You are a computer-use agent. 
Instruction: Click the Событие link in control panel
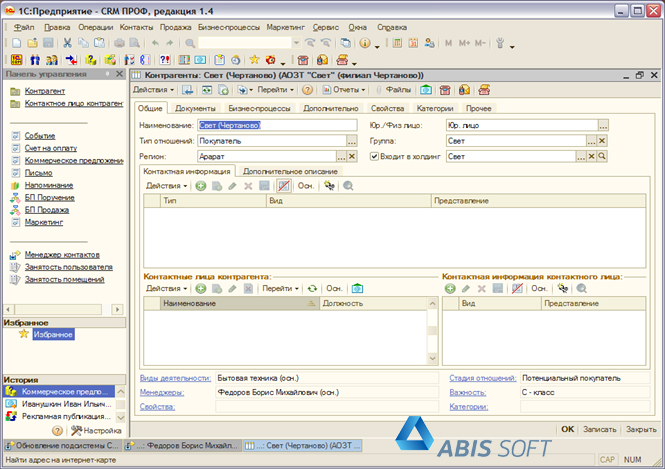click(39, 136)
